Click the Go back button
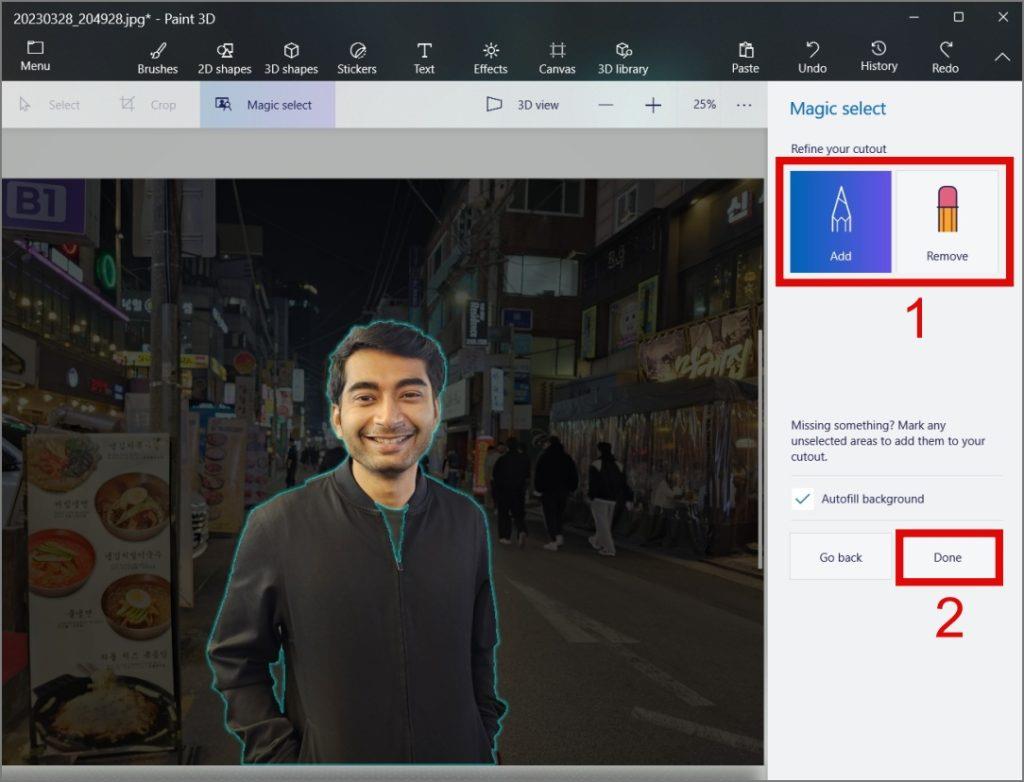Screen dimensions: 1024x782 tap(840, 557)
